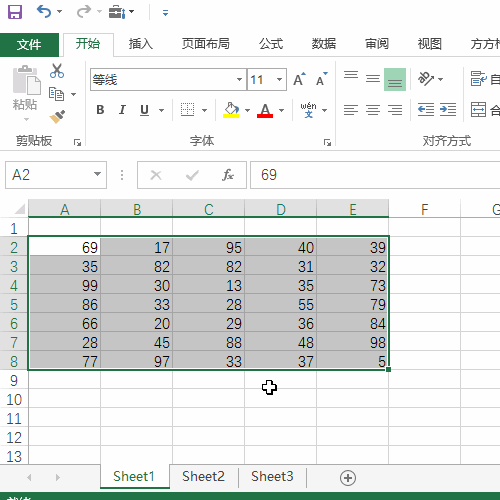Open the font size dropdown

pyautogui.click(x=279, y=80)
